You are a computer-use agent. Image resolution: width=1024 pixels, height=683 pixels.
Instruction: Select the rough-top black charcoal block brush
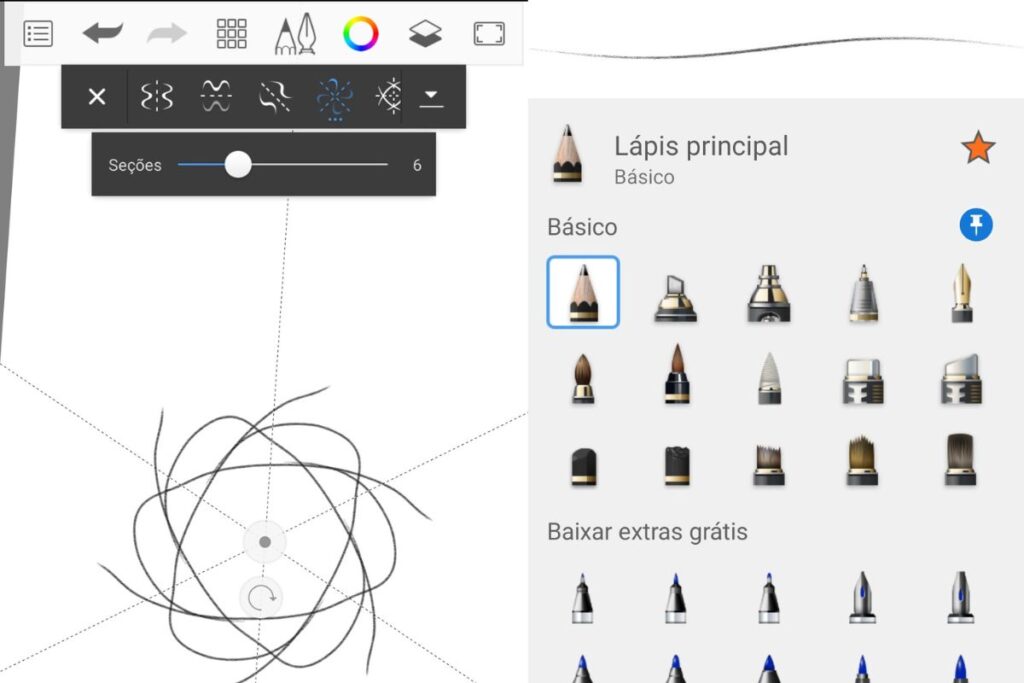click(677, 466)
